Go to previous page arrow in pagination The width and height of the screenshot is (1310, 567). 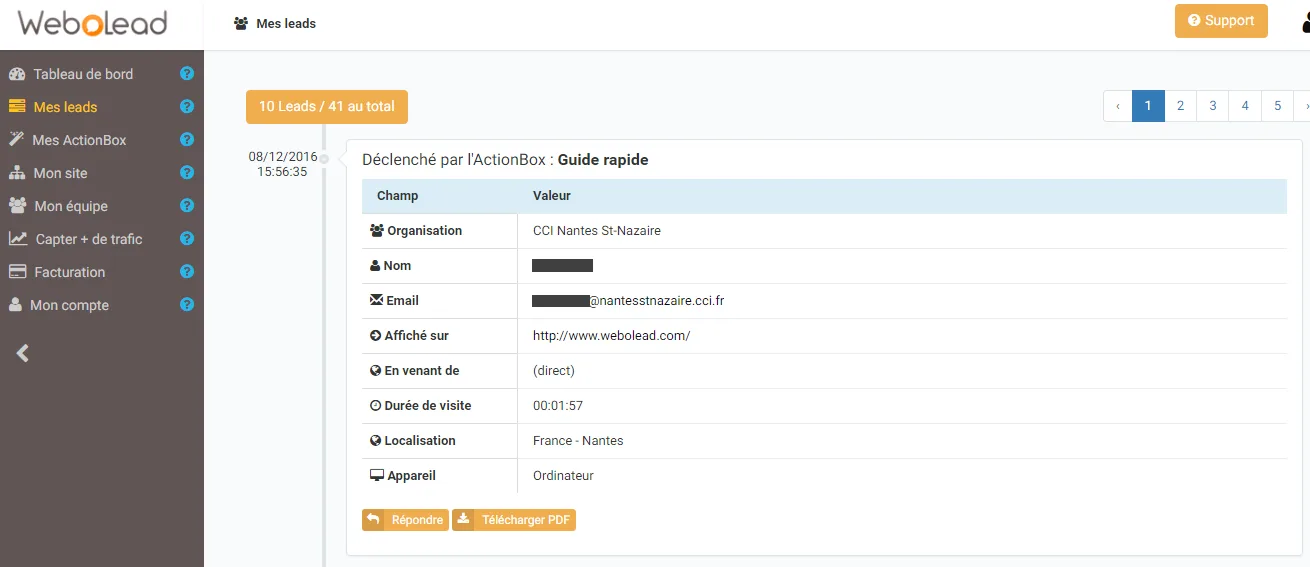1118,106
